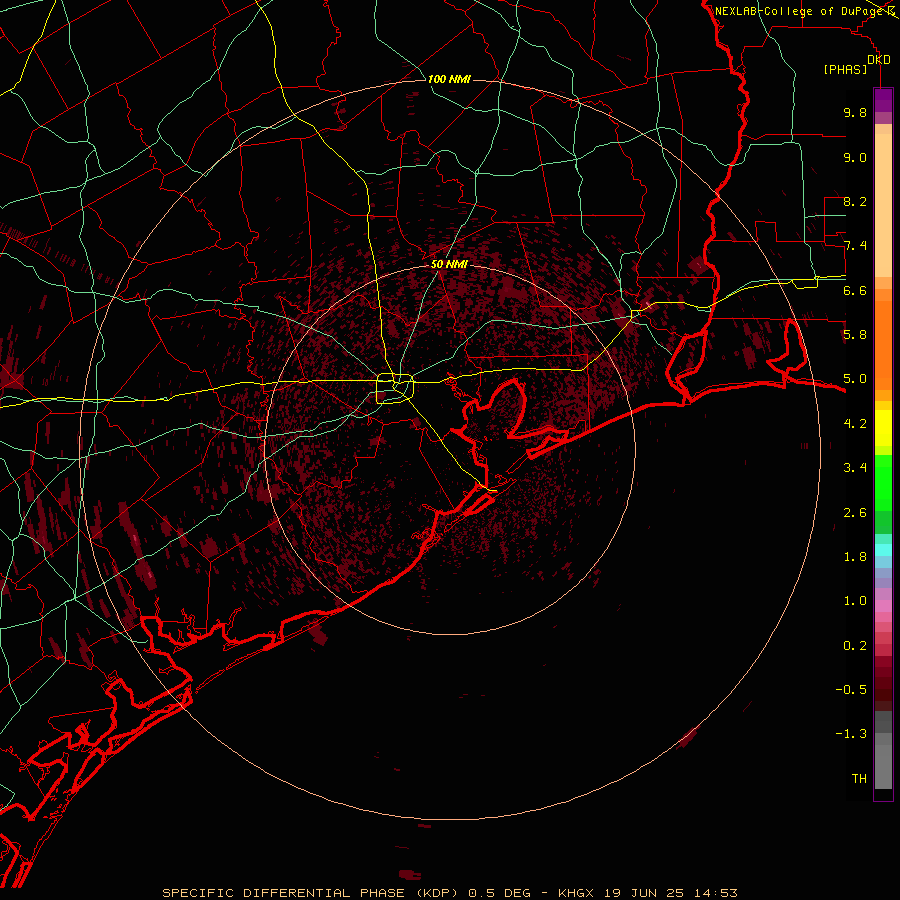This screenshot has width=900, height=900.
Task: Click the 8.2 value on color scale
Action: (x=855, y=201)
